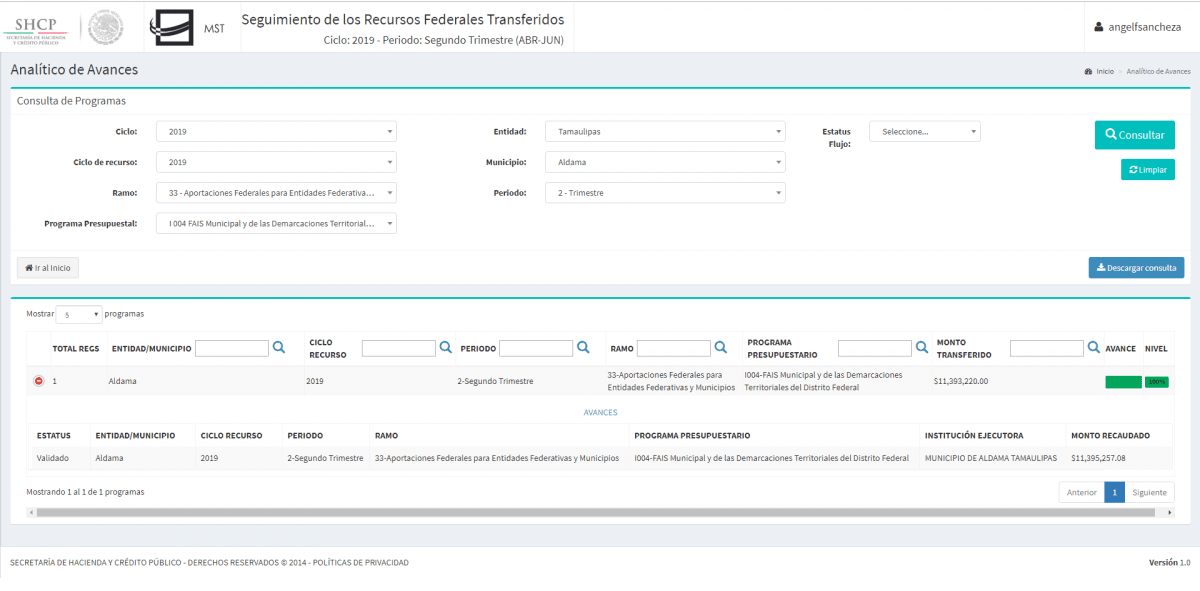Click the search icon beside Entidad/Municipio filter
The height and width of the screenshot is (591, 1200).
279,347
